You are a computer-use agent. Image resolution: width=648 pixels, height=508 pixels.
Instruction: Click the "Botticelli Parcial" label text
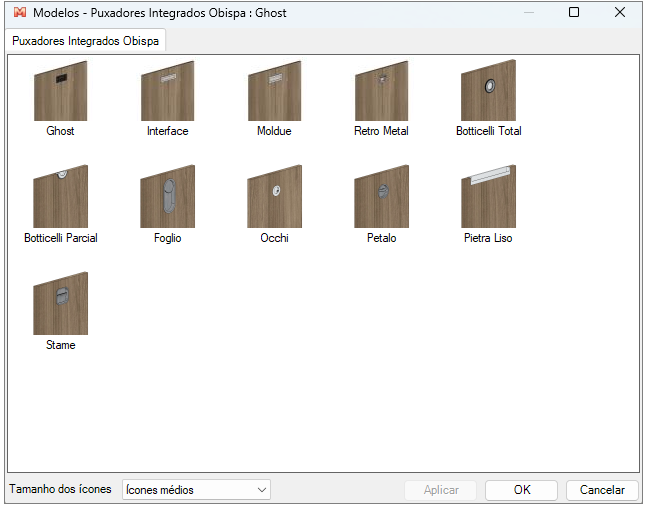click(x=61, y=238)
